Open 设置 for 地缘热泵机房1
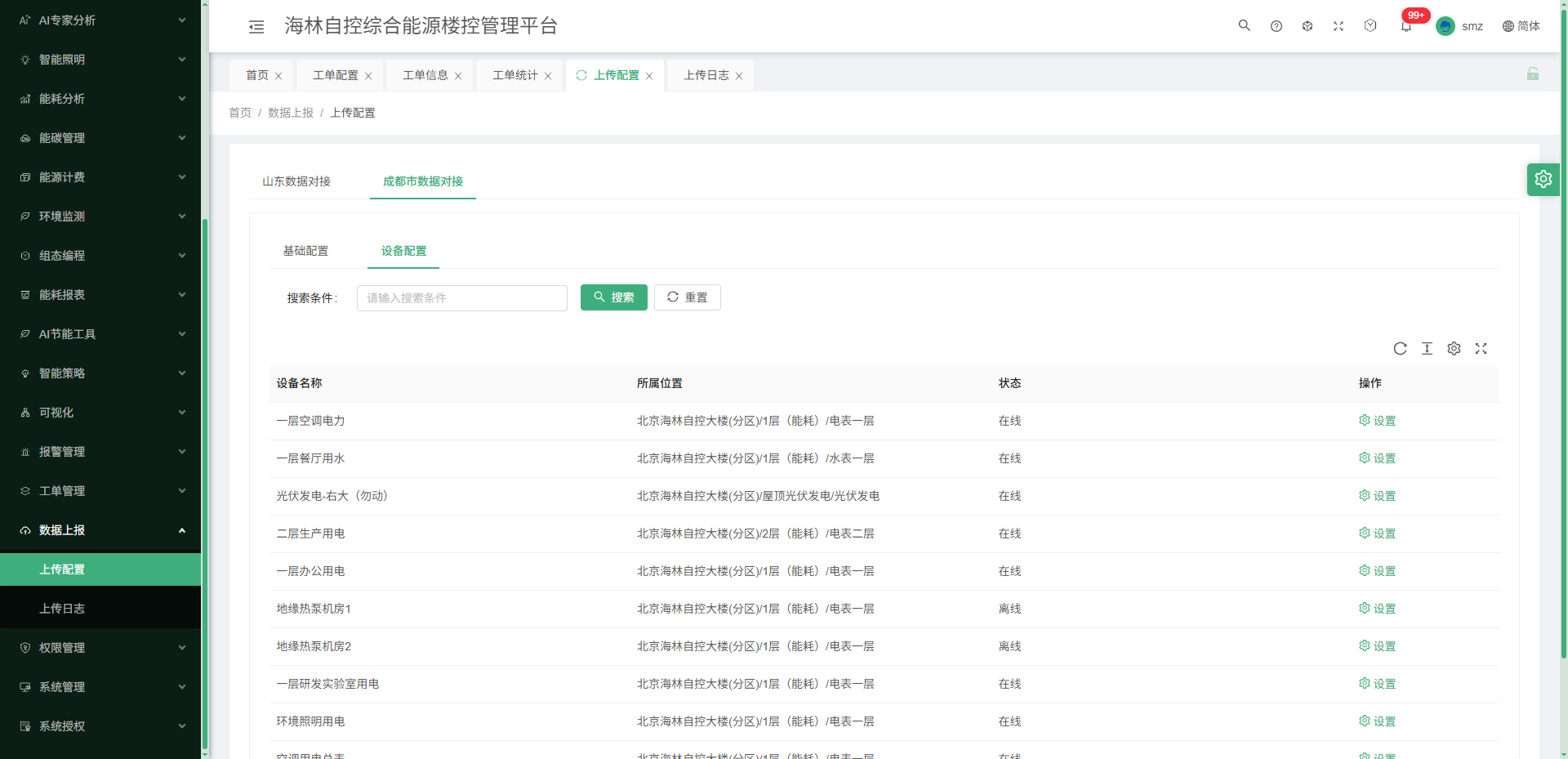Screen dimensions: 1568x759 click(x=1377, y=609)
